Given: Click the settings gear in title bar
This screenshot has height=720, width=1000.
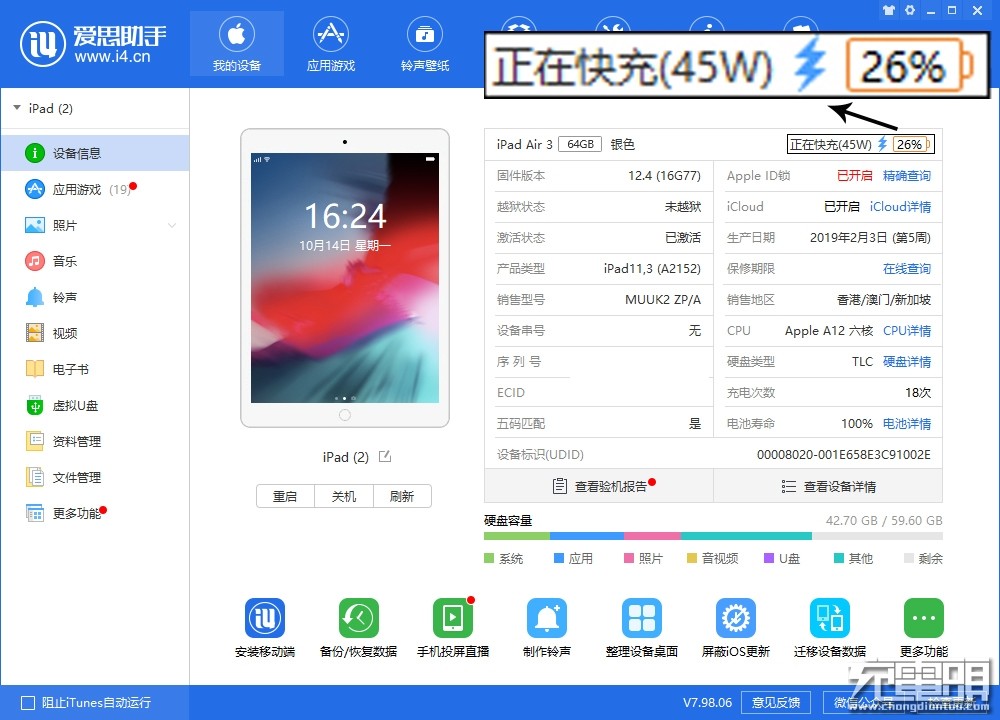Looking at the screenshot, I should click(910, 10).
